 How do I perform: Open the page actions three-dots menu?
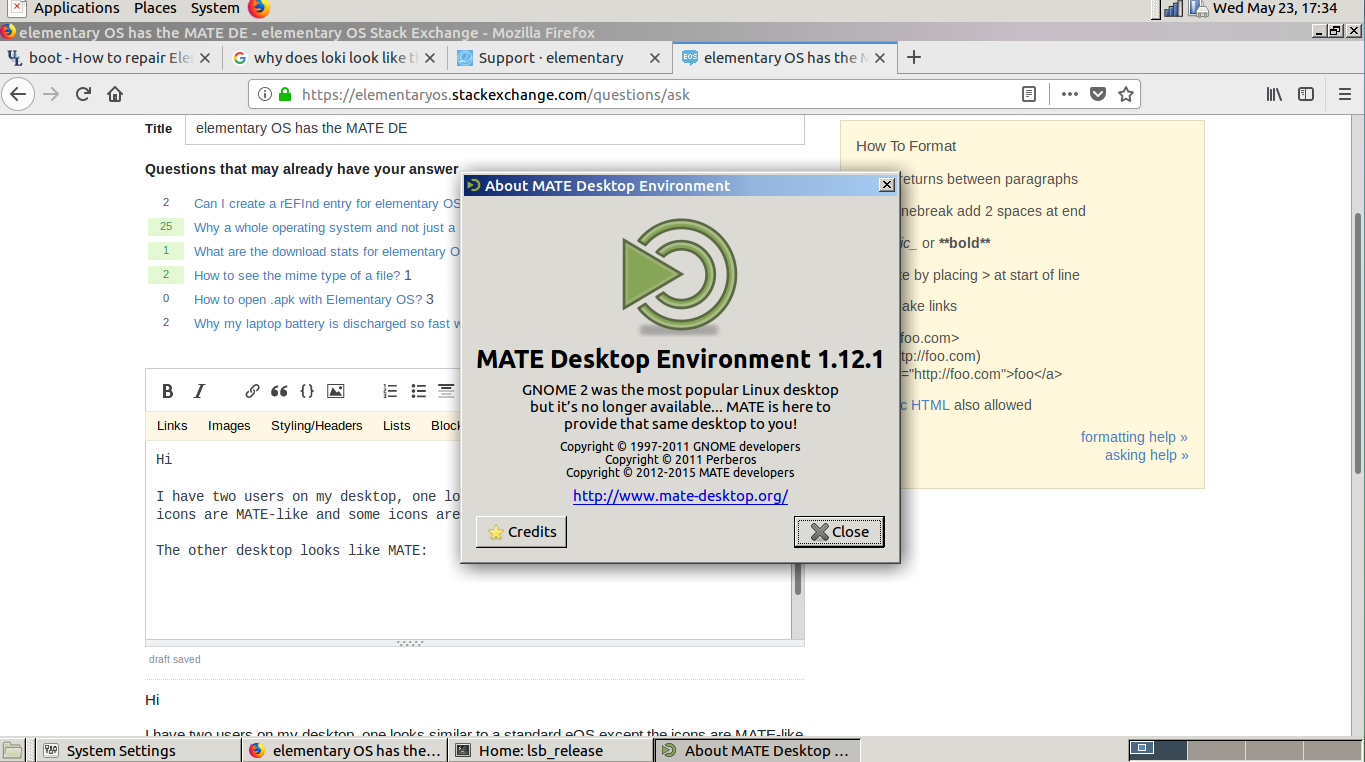pos(1069,94)
